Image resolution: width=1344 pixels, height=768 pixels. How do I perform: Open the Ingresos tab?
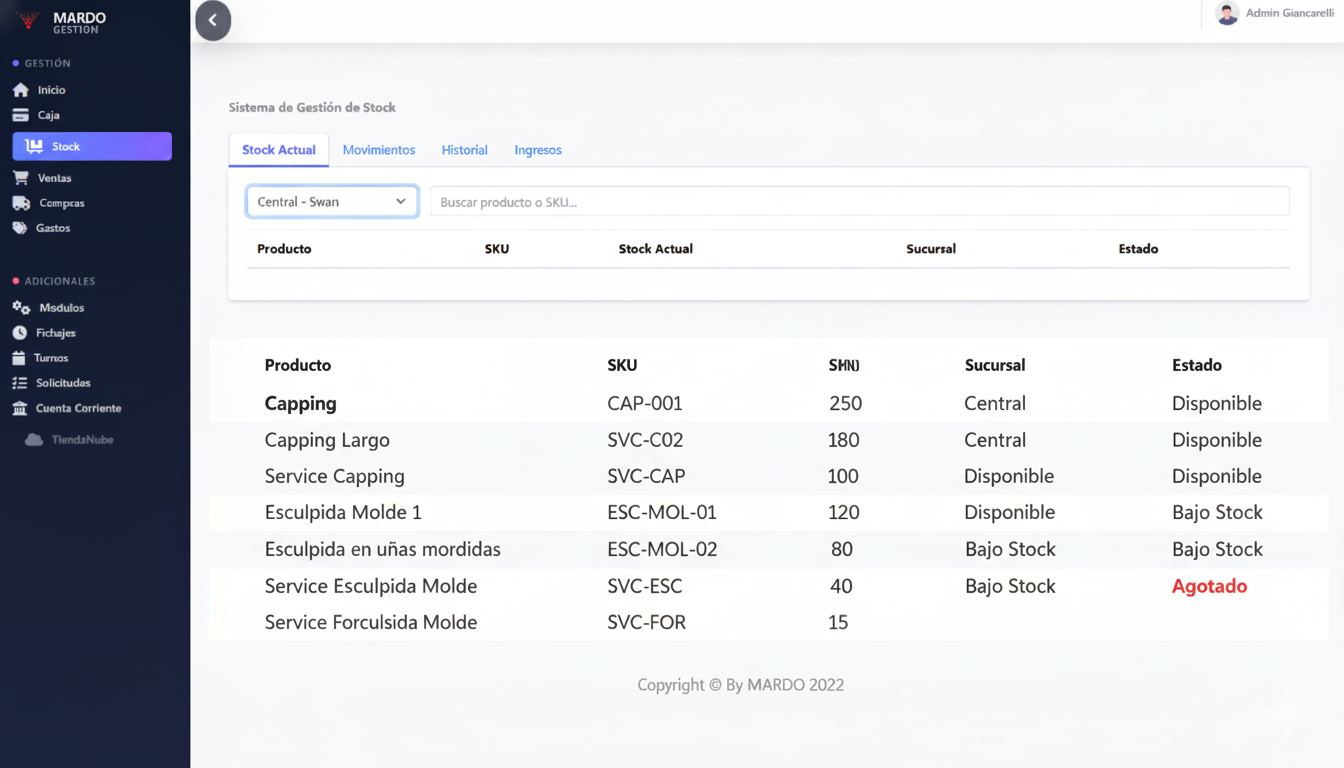coord(538,150)
